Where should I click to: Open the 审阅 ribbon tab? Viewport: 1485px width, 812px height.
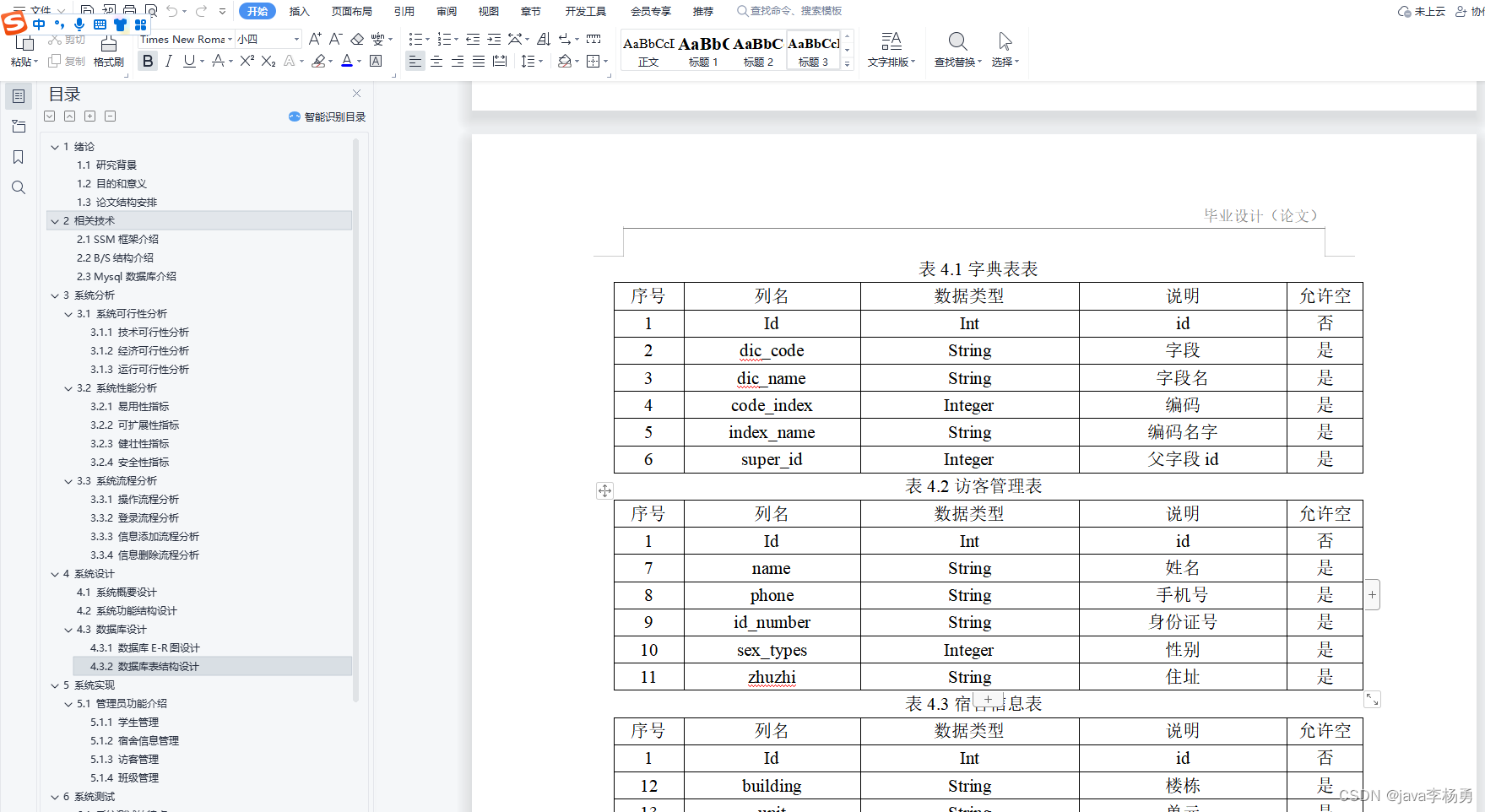[447, 11]
